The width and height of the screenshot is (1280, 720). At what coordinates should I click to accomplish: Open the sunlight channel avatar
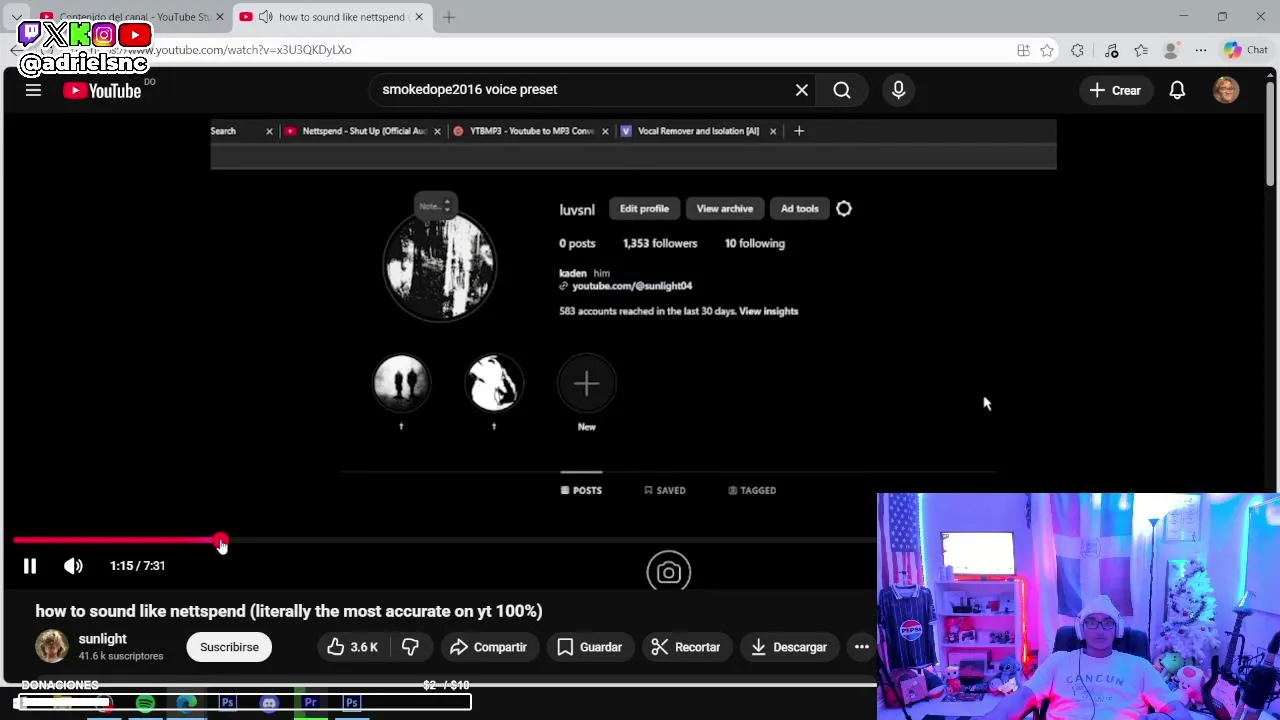click(52, 647)
